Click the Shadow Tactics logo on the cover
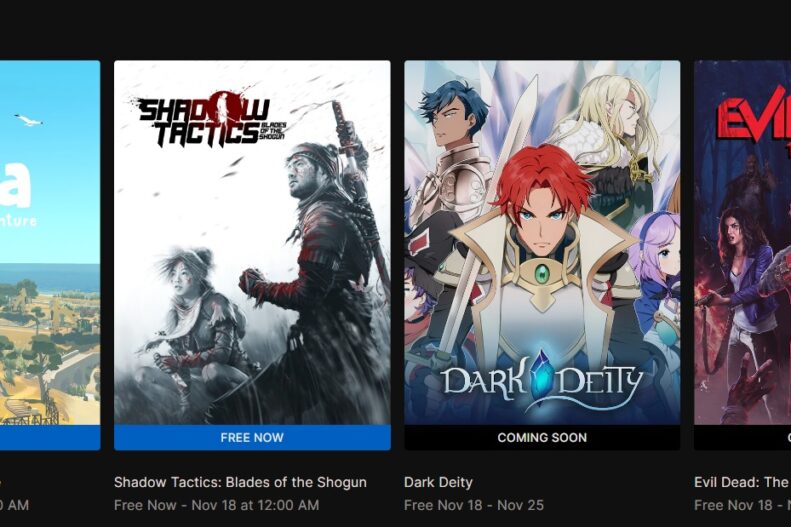The width and height of the screenshot is (791, 527). [209, 120]
